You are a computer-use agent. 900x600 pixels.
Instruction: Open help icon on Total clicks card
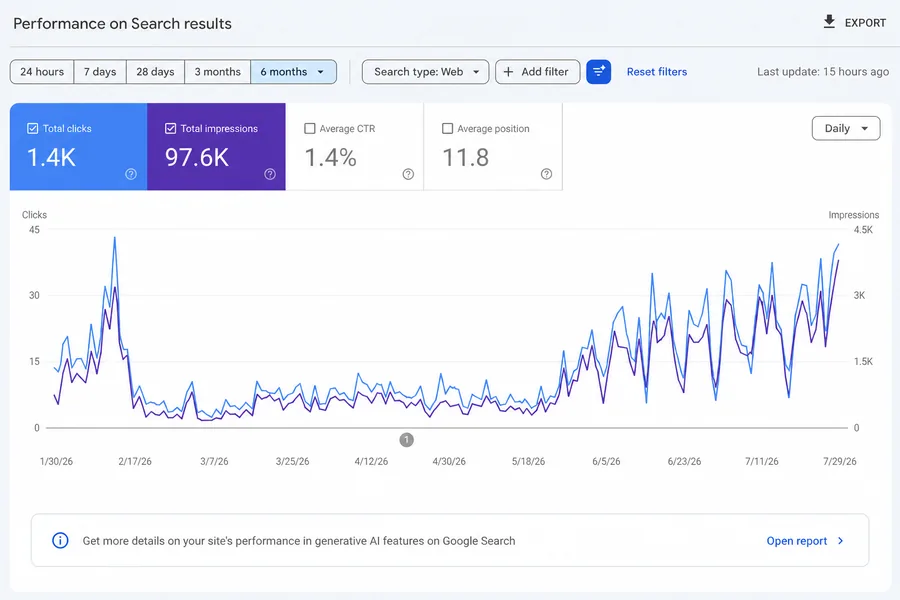tap(131, 174)
